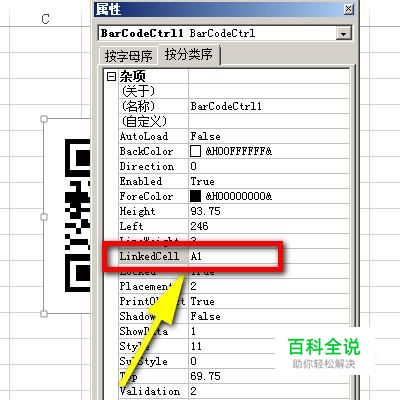Open the BarCodeCtrl1 object dropdown
This screenshot has height=400, width=400.
point(343,33)
